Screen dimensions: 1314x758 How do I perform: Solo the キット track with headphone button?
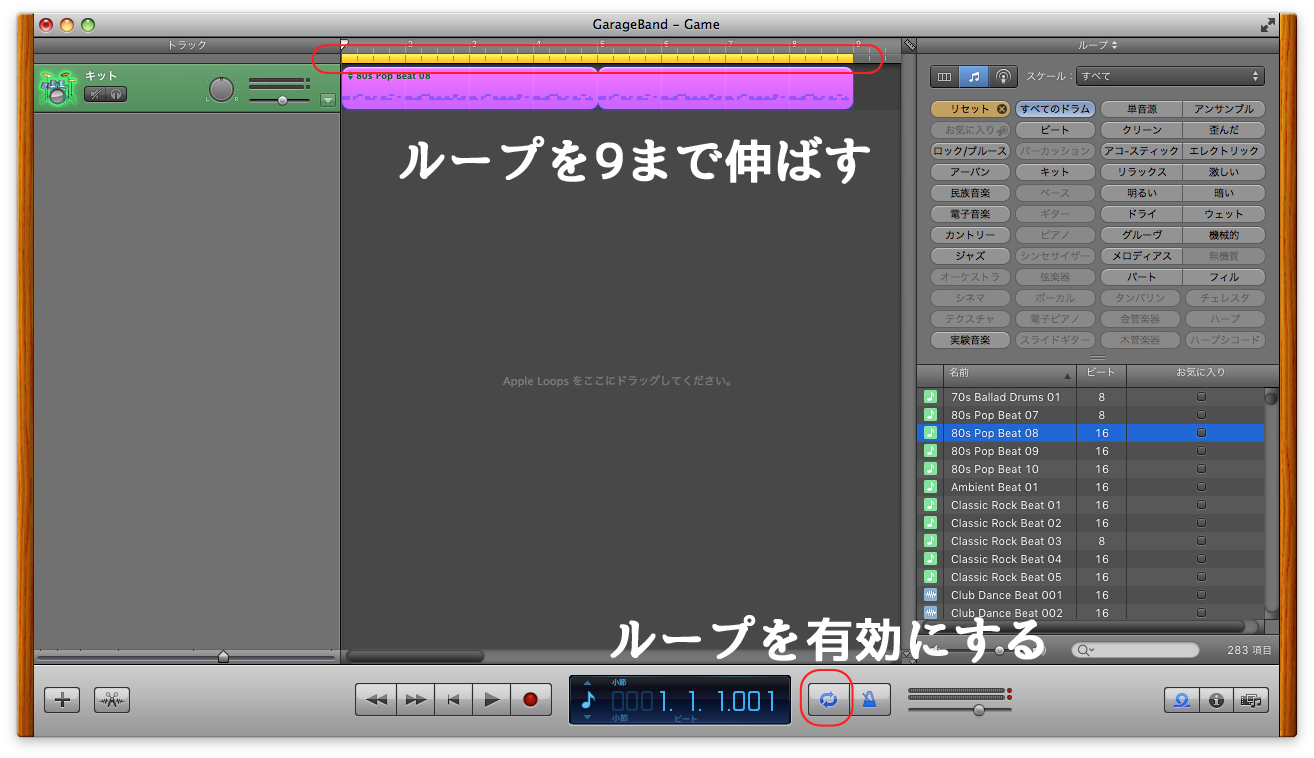116,94
